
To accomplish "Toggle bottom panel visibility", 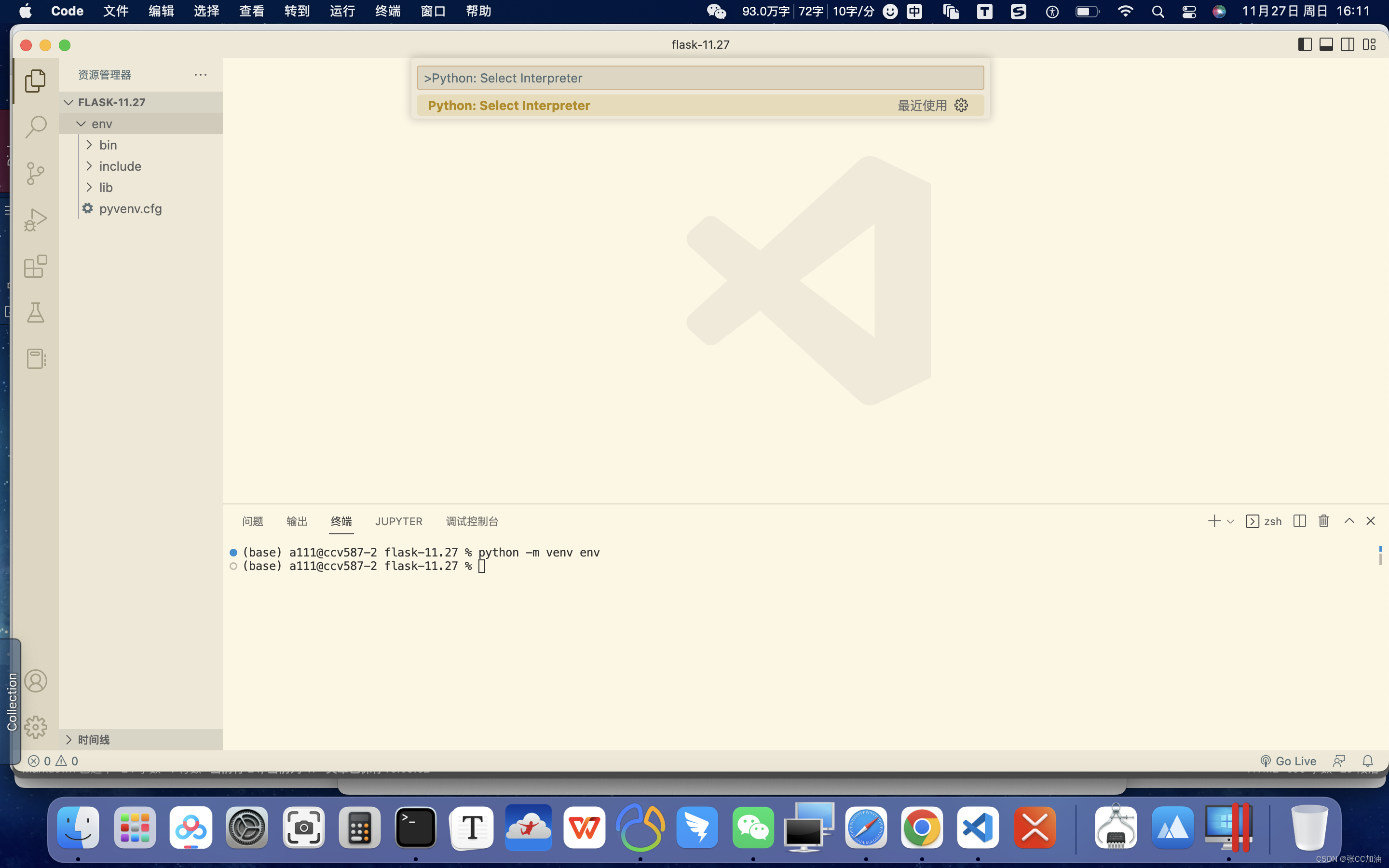I will coord(1326,44).
